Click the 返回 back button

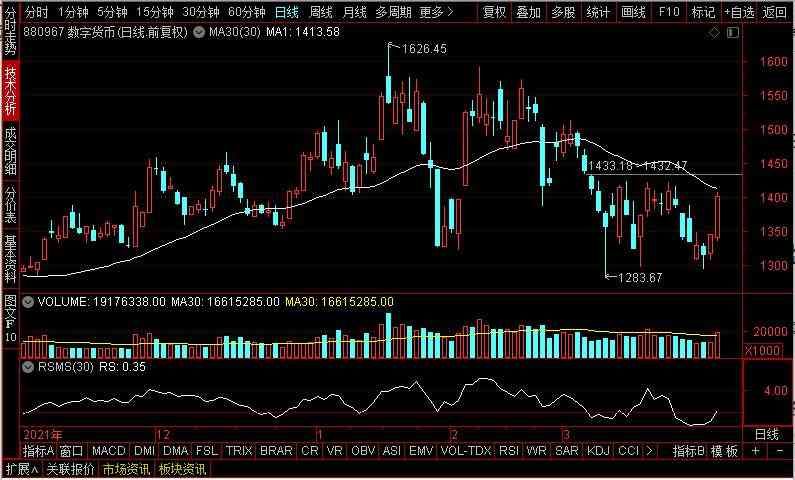point(775,12)
